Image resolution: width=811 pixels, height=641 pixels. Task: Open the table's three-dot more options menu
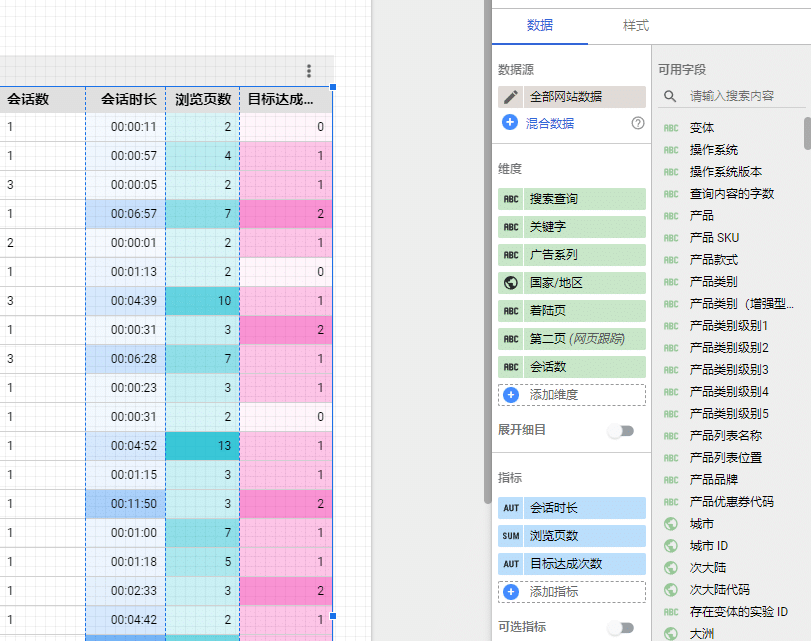click(309, 71)
